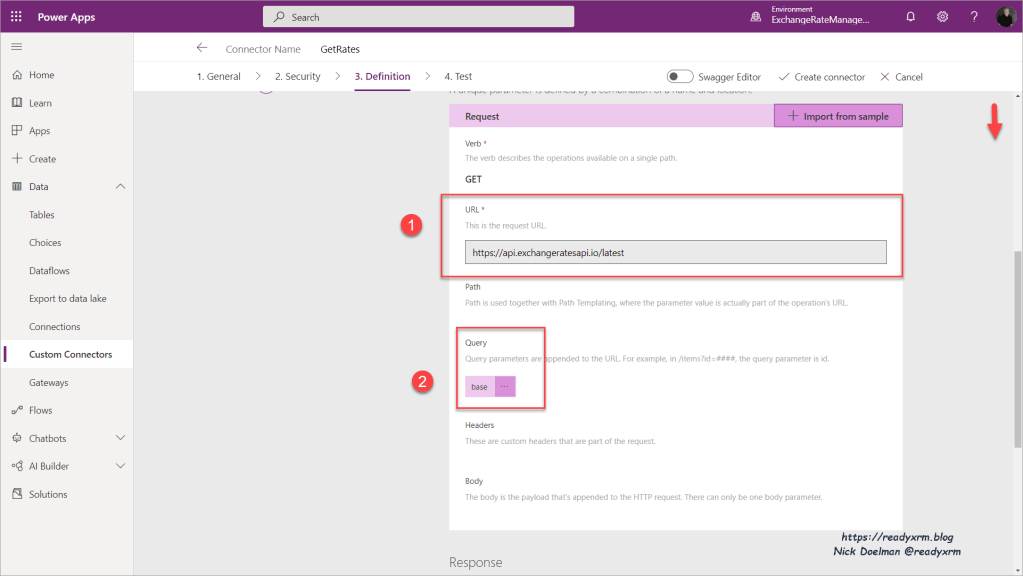This screenshot has height=576, width=1023.
Task: Click the notifications bell icon
Action: click(910, 17)
